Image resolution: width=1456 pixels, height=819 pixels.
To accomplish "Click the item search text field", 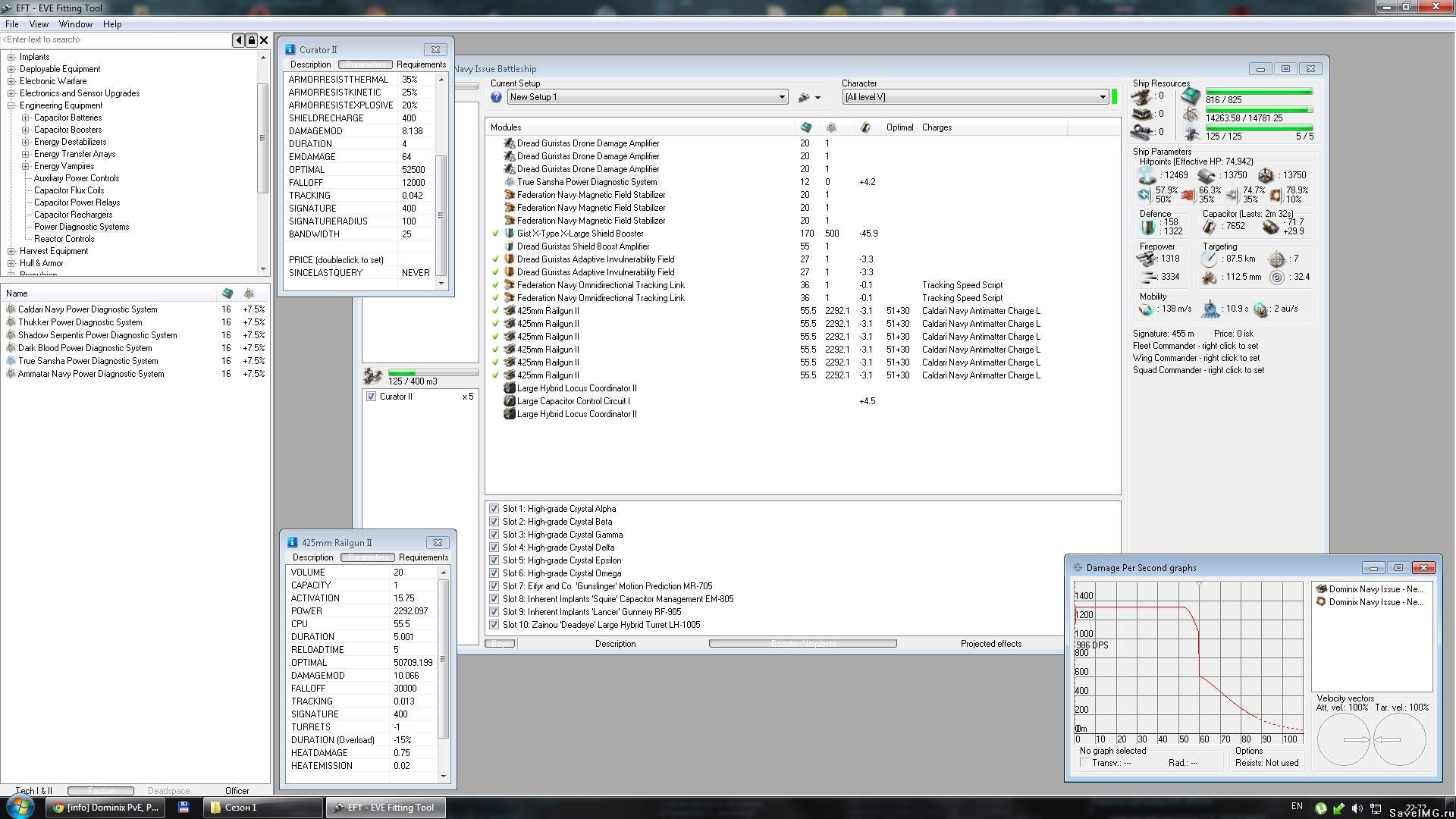I will pos(117,40).
